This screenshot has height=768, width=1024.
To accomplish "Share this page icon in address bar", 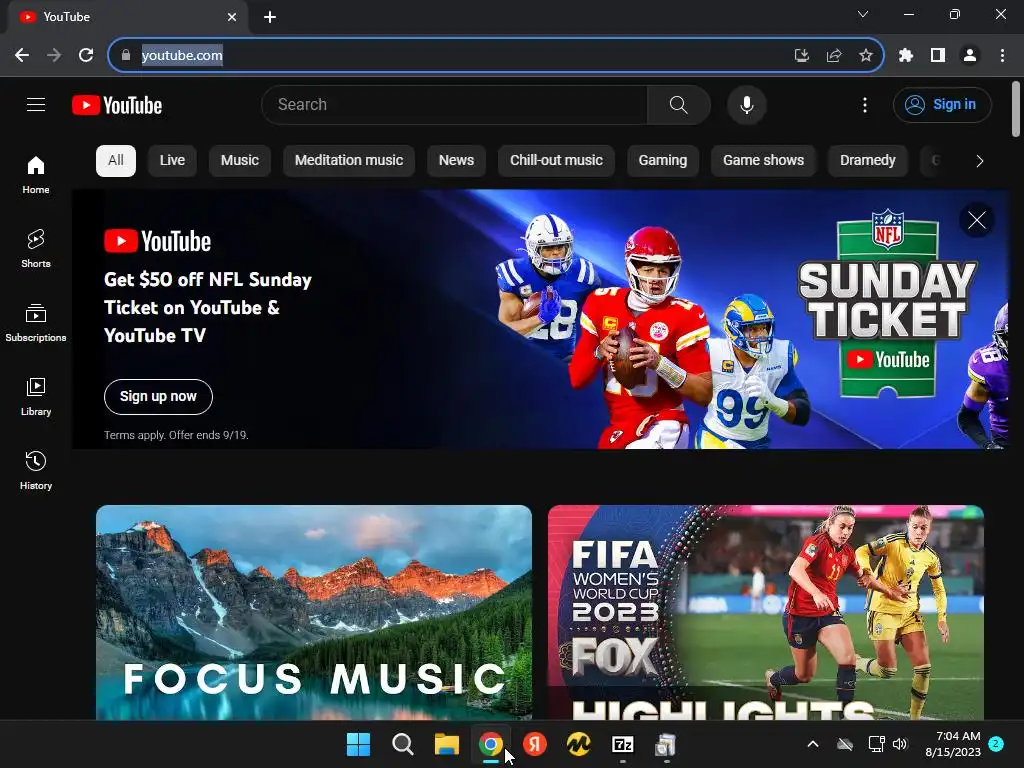I will tap(834, 56).
